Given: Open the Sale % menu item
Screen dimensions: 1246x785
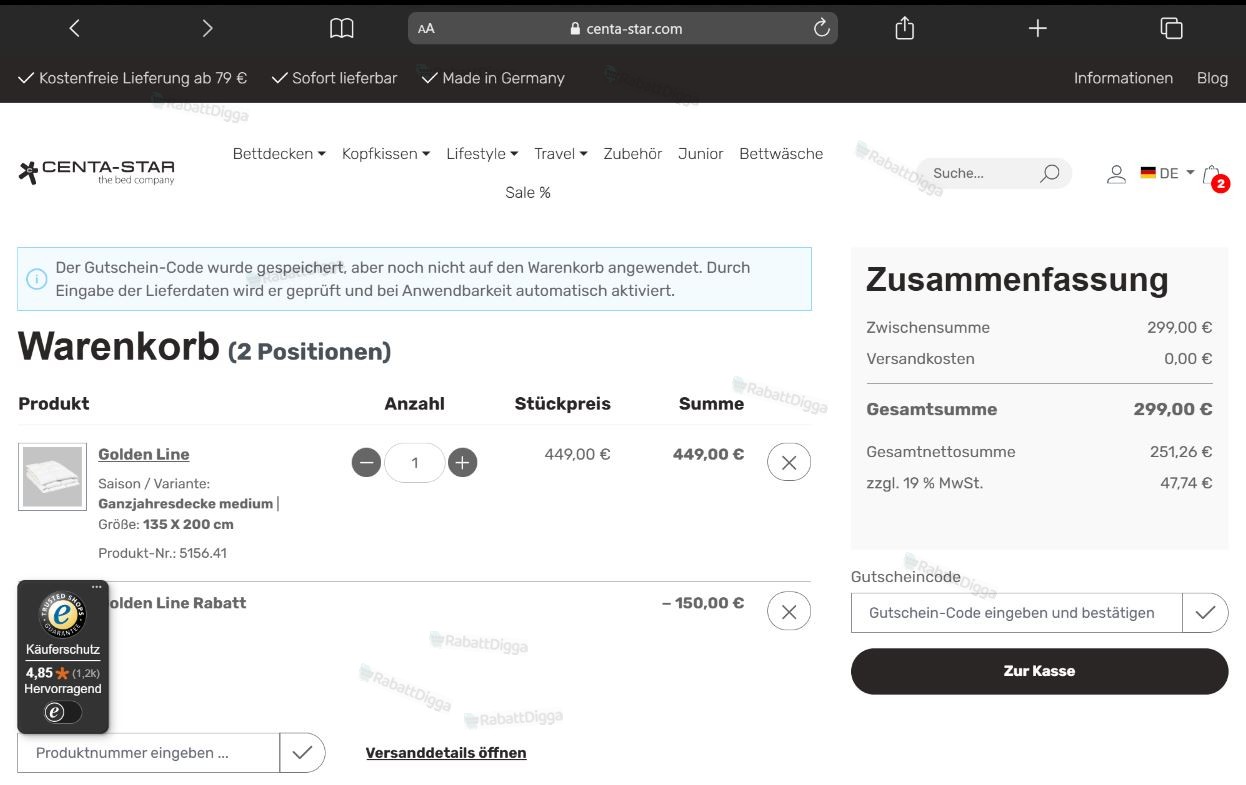Looking at the screenshot, I should (528, 193).
